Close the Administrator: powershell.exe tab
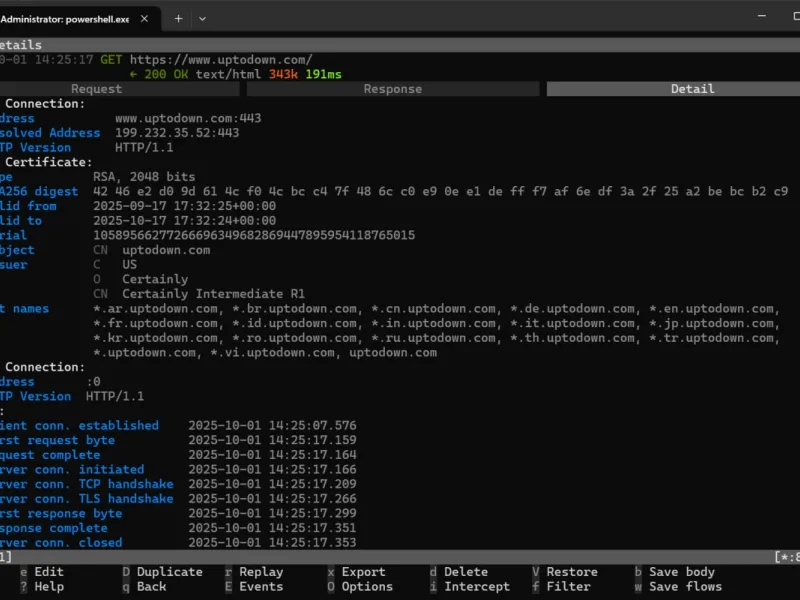 pos(144,19)
